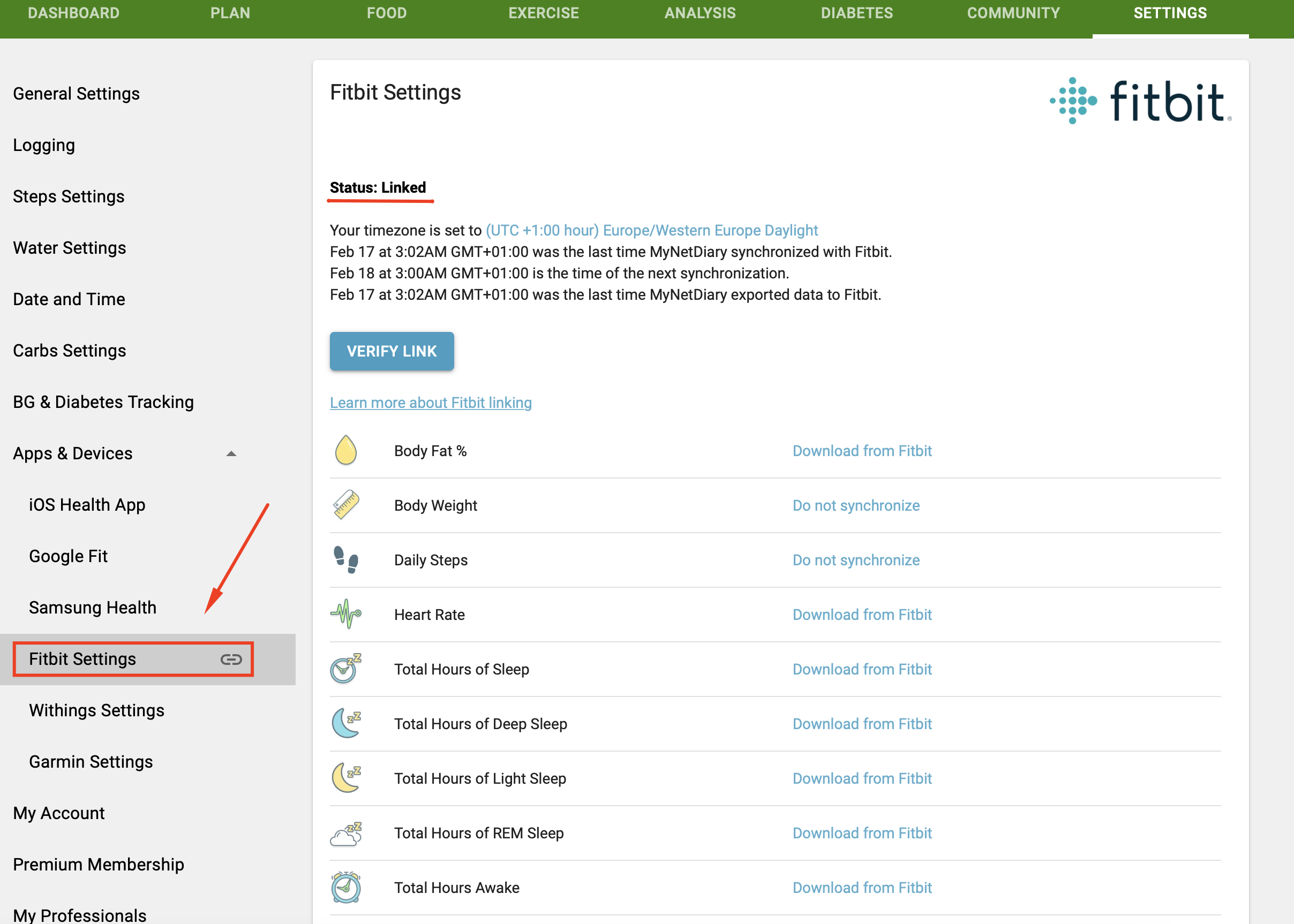Change Body Weight sync option
This screenshot has height=924, width=1294.
[x=856, y=505]
